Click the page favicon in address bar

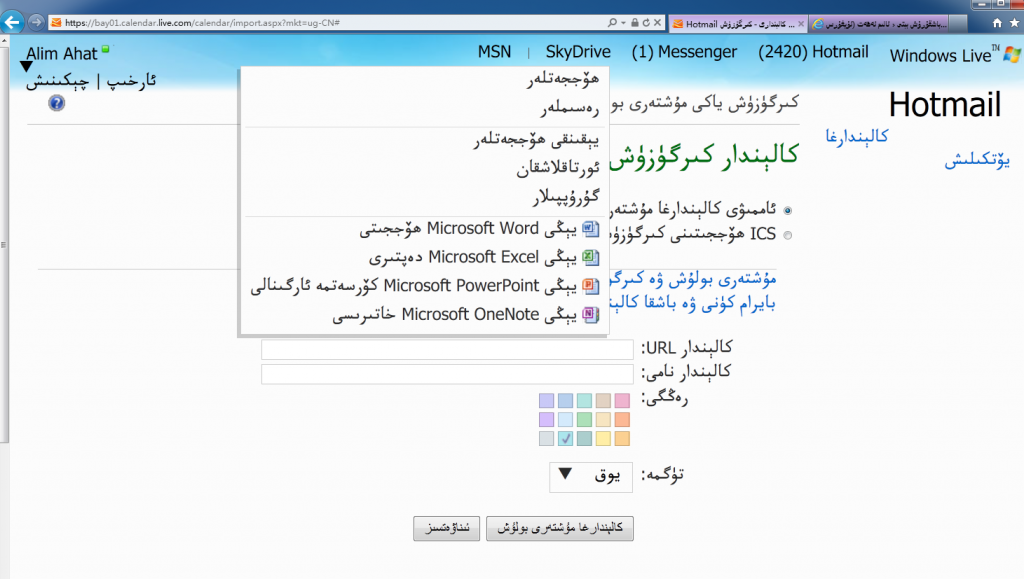tap(56, 22)
